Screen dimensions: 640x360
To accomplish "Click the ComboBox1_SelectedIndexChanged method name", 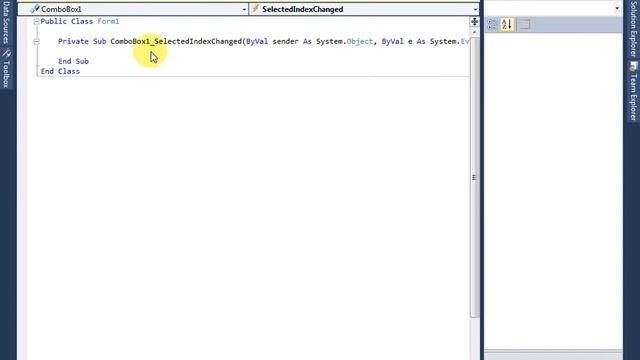I will (176, 41).
